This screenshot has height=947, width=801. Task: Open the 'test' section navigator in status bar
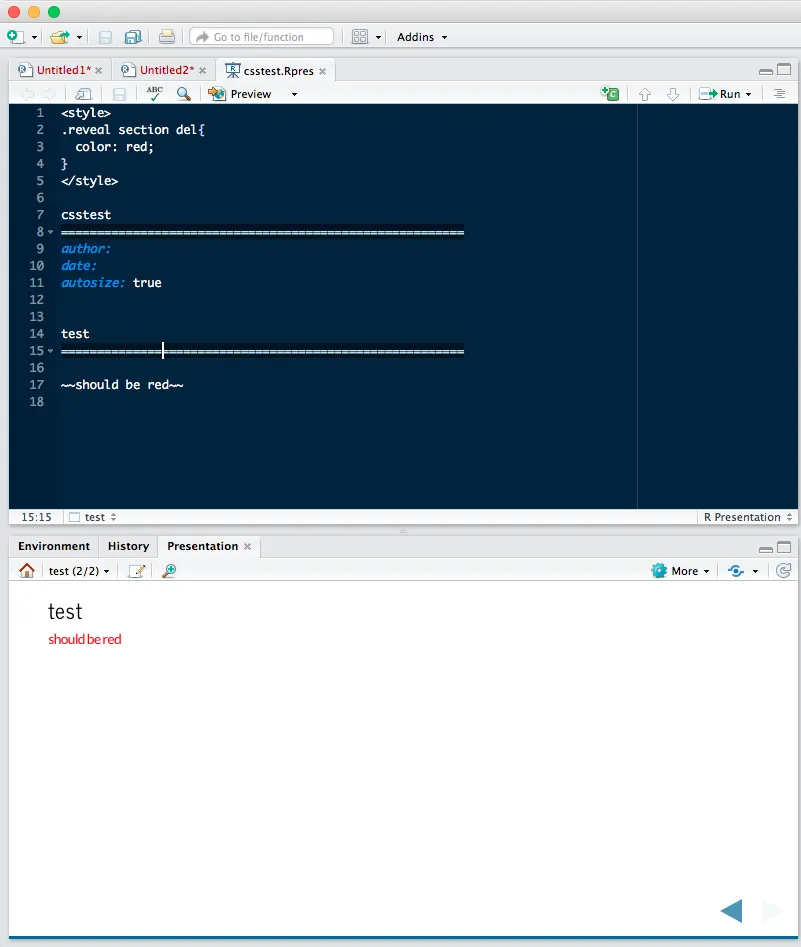point(92,517)
